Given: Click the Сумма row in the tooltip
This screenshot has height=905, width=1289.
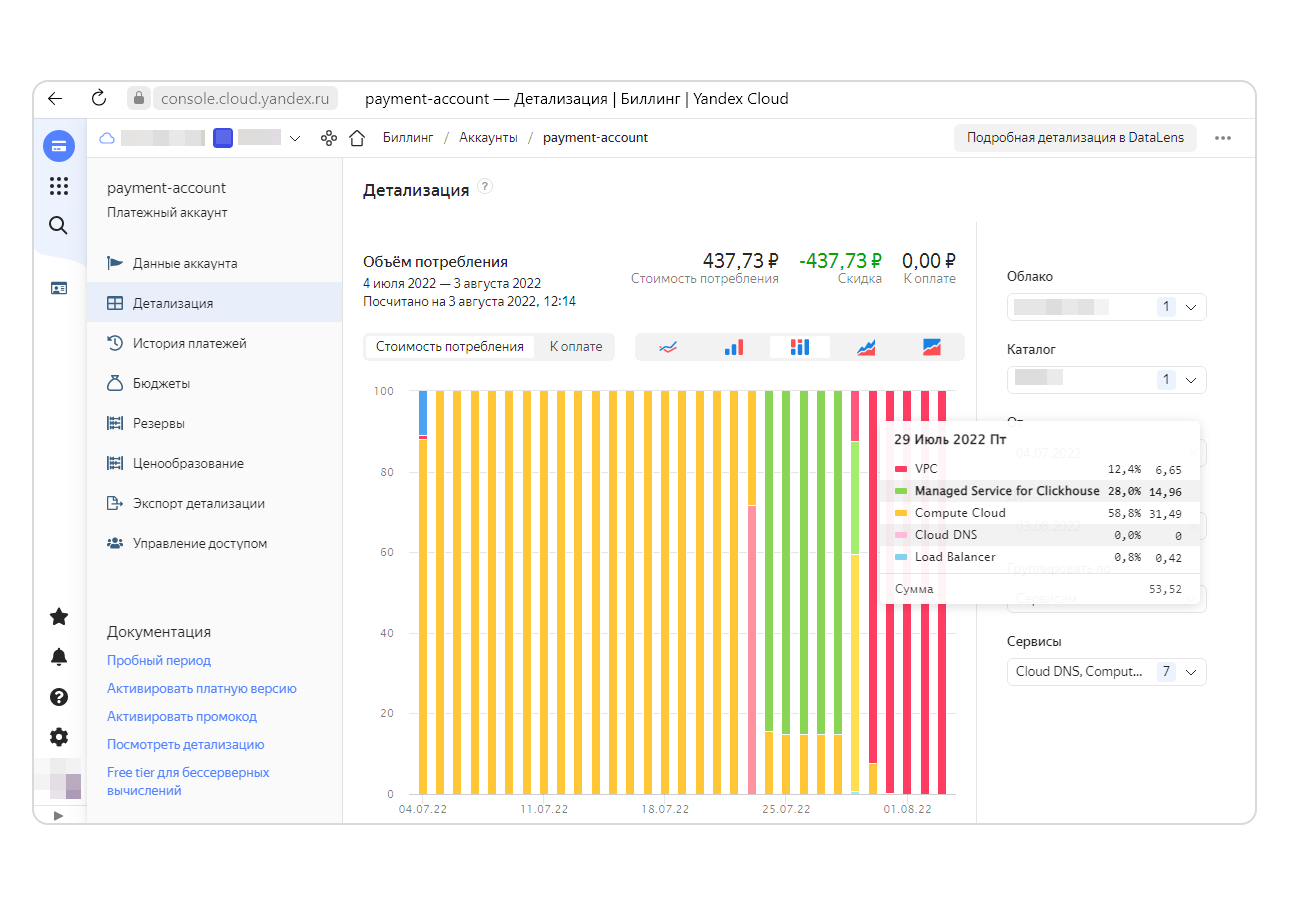Looking at the screenshot, I should pyautogui.click(x=1038, y=590).
